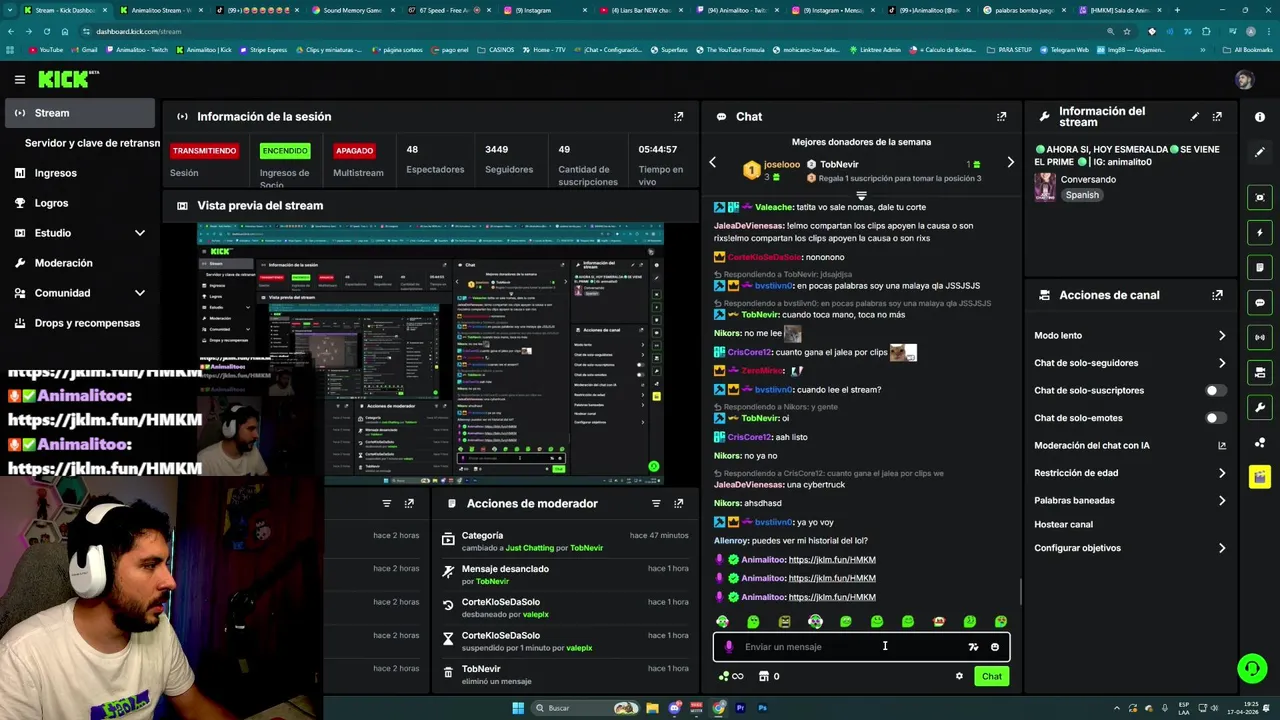Pop out the Chat panel

click(x=1001, y=116)
